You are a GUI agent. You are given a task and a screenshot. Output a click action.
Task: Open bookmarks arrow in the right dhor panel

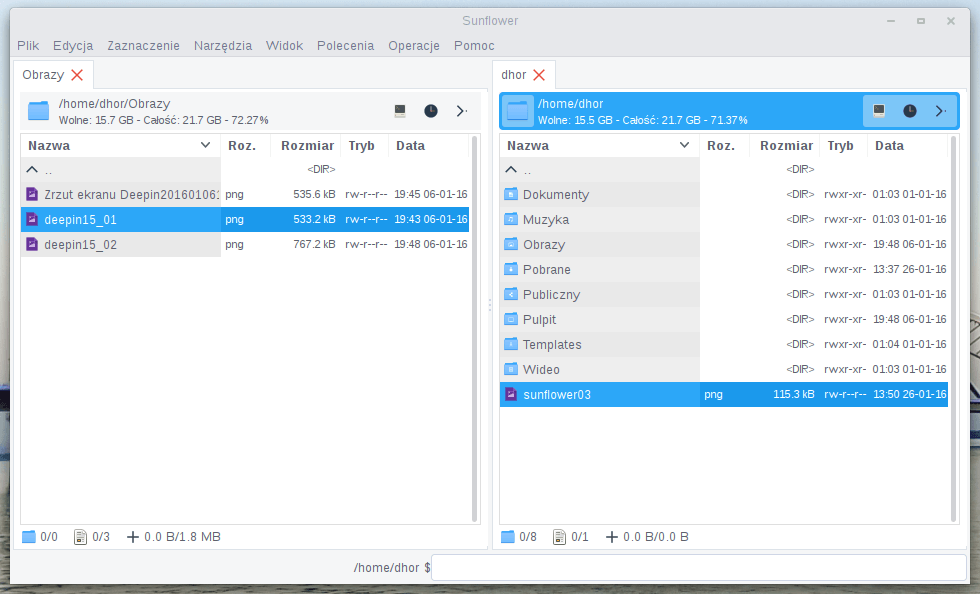point(941,111)
